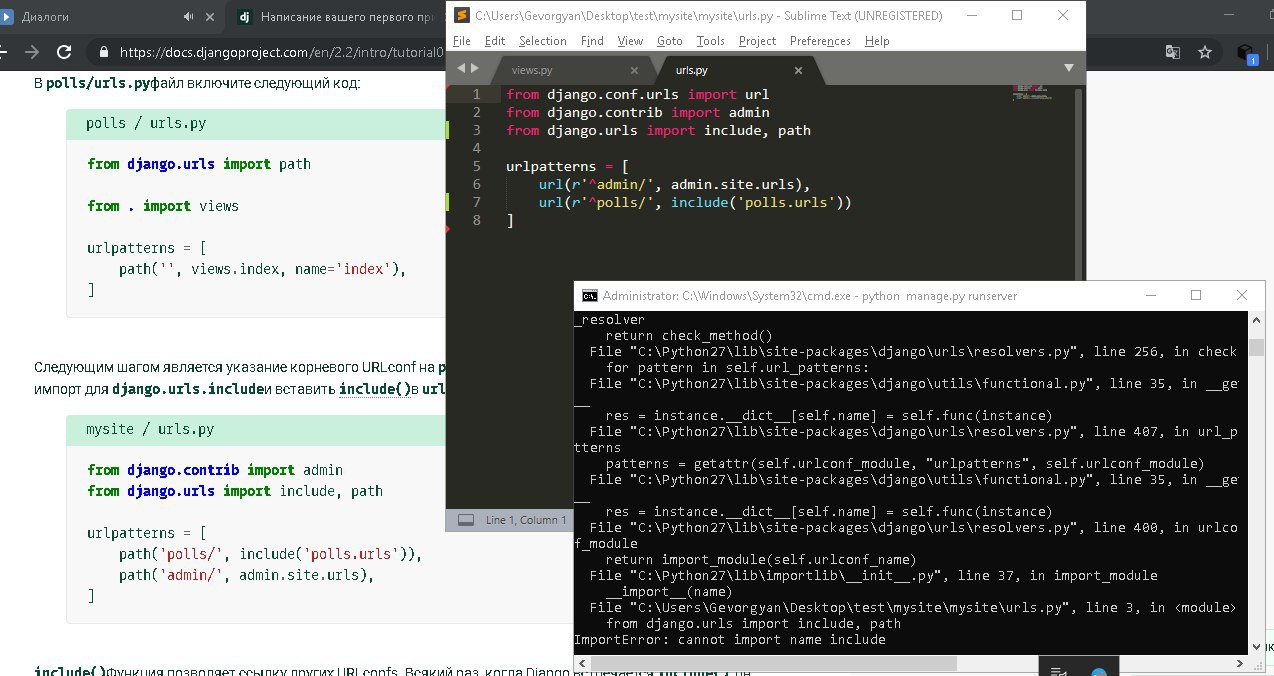Click the previous tab arrow in Sublime
The image size is (1274, 676).
click(461, 68)
